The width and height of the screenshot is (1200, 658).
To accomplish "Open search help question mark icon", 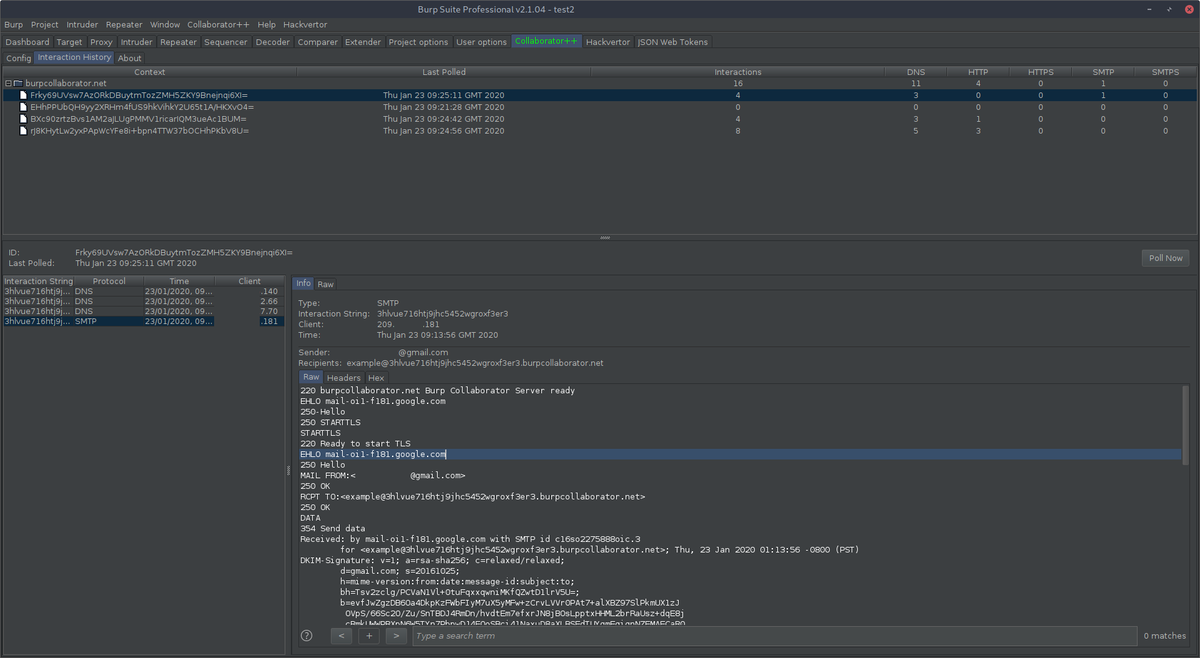I will [307, 635].
